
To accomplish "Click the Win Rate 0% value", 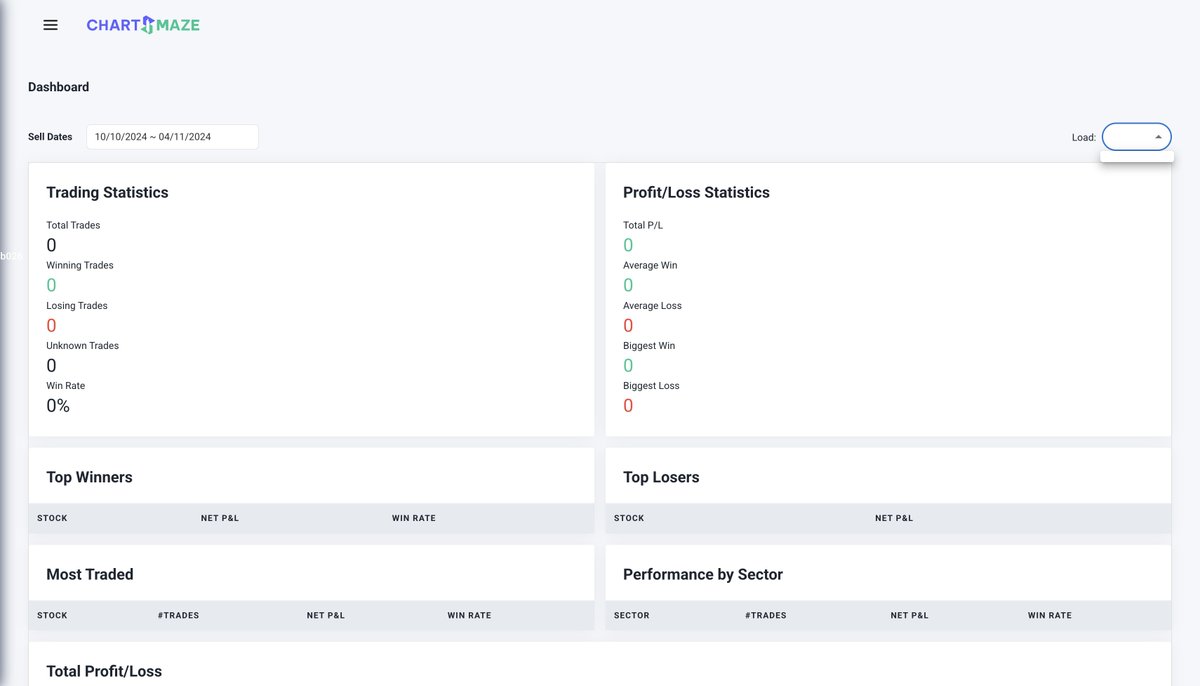I will [58, 406].
